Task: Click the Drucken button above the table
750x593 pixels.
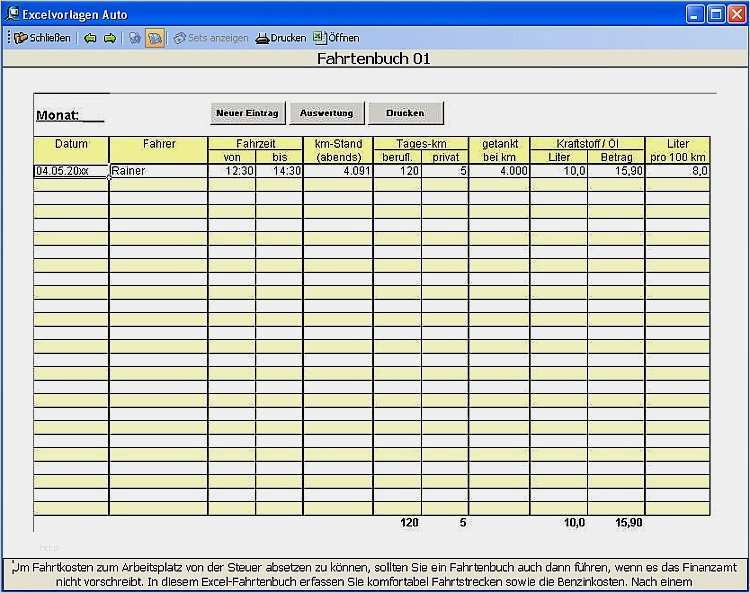Action: pos(406,113)
